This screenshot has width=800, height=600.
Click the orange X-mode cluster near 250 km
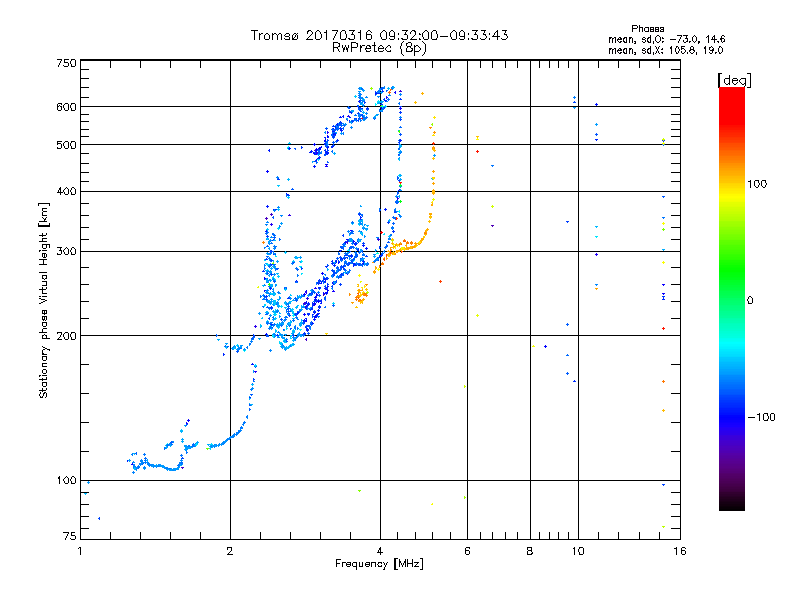[360, 293]
